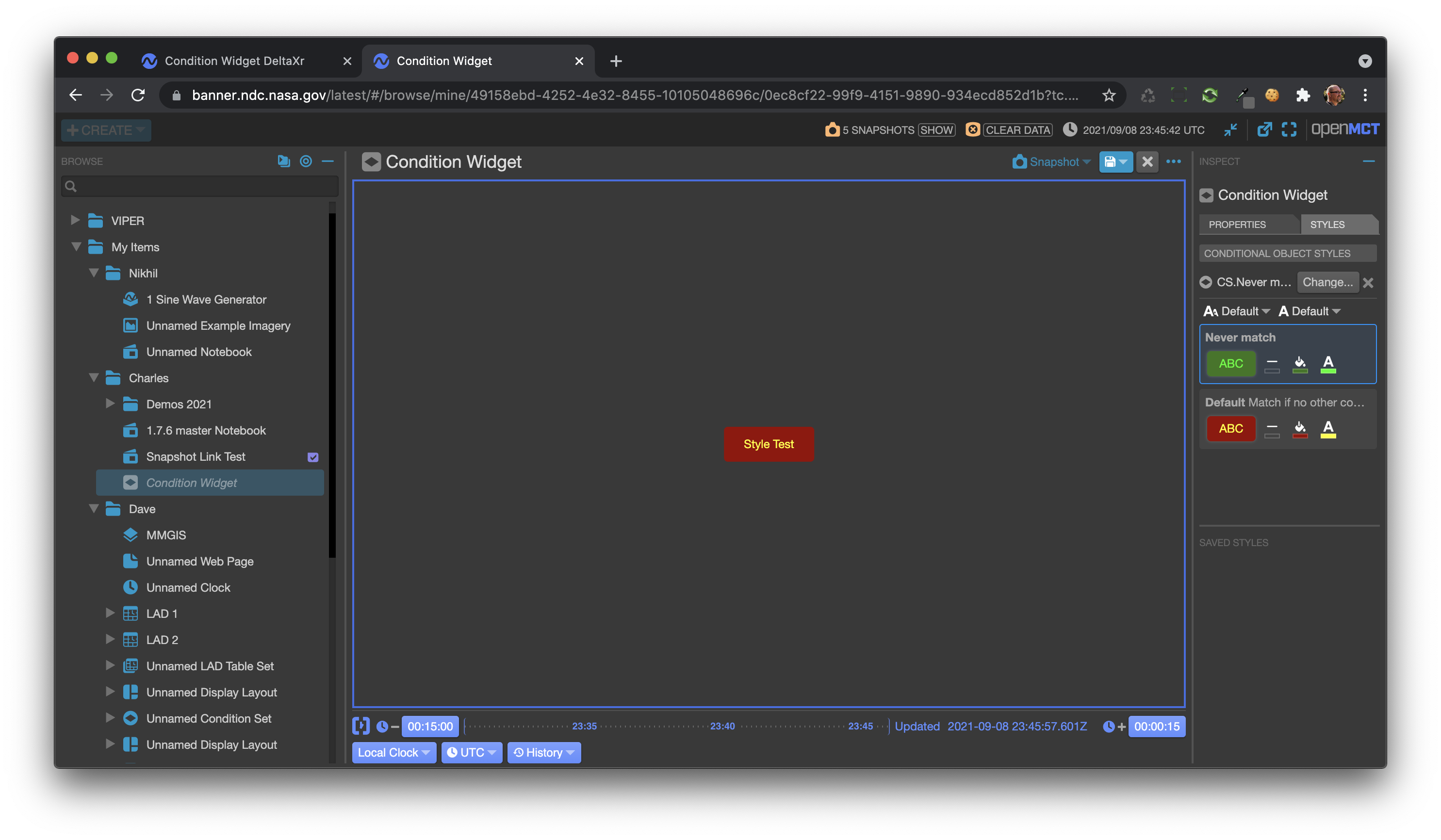Toggle fixed timespan mode at bottom left
The height and width of the screenshot is (840, 1441).
click(361, 727)
